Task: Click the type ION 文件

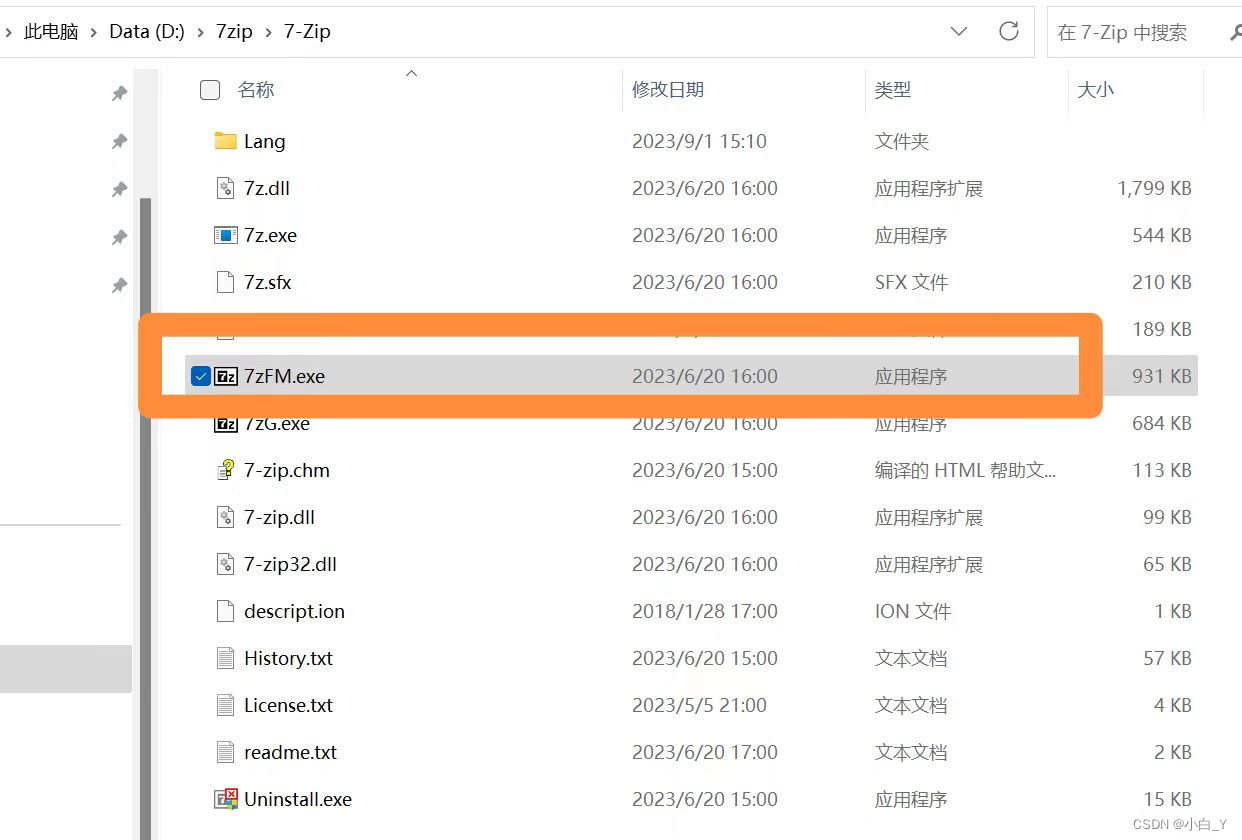Action: click(913, 611)
